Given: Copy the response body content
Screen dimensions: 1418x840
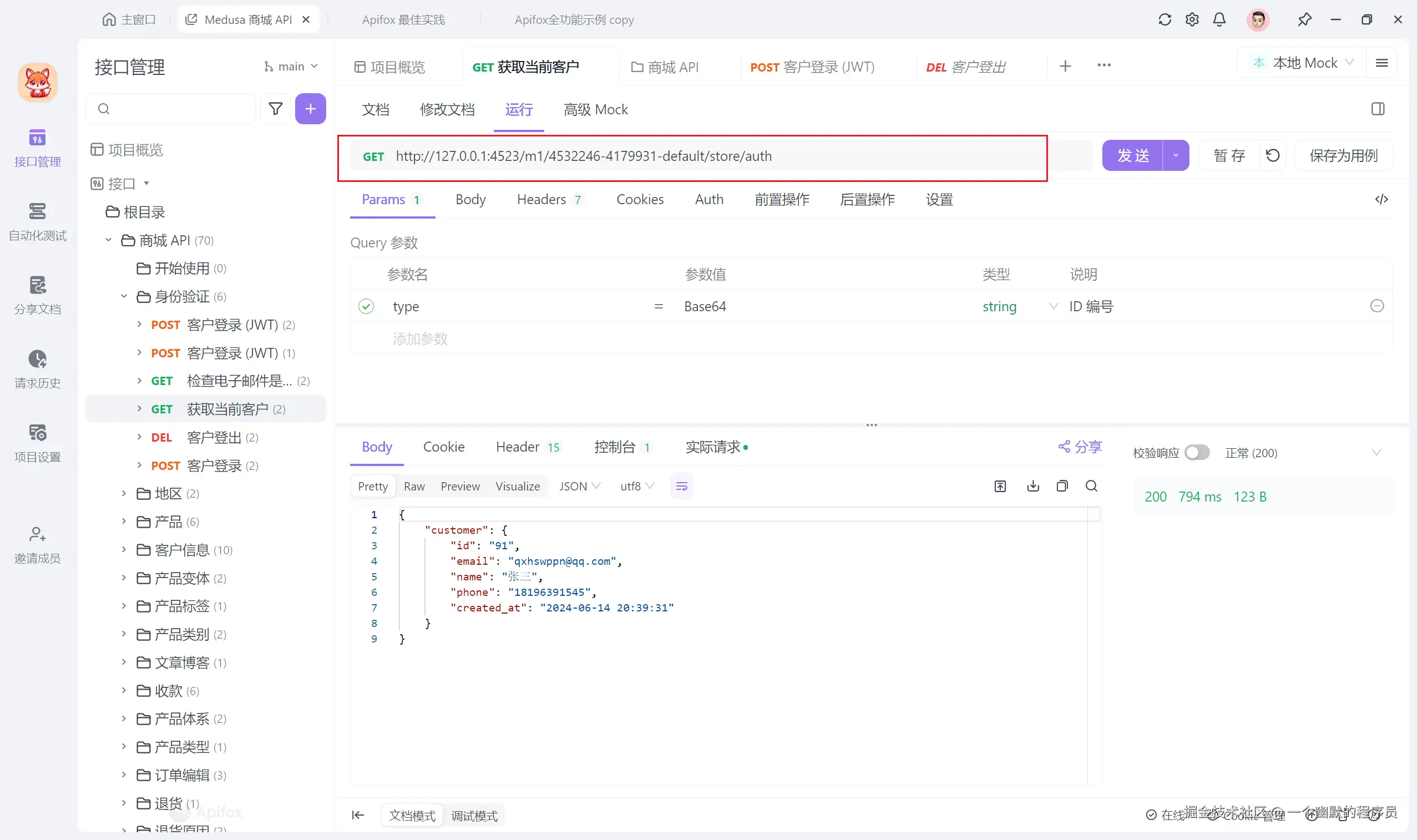Looking at the screenshot, I should tap(1062, 485).
